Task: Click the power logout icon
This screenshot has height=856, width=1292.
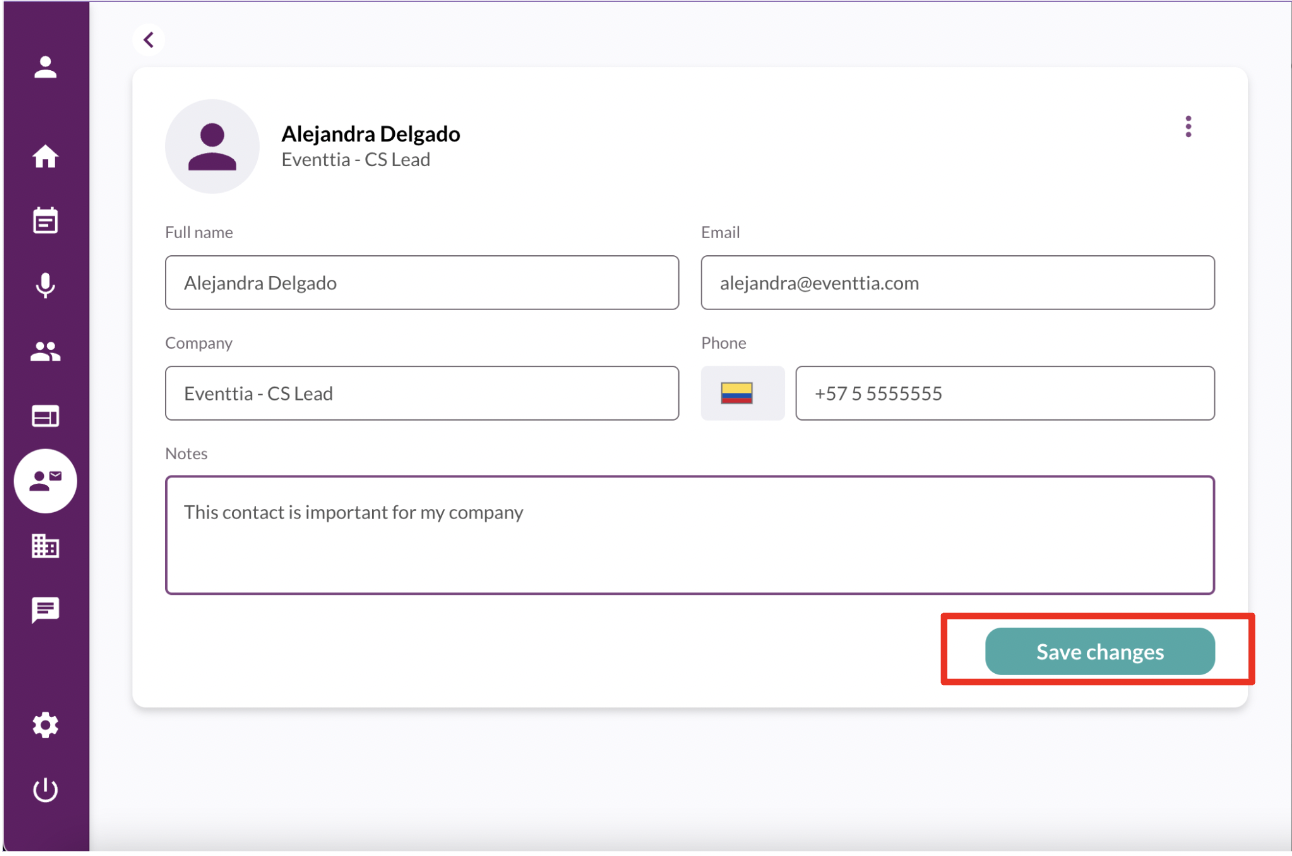Action: tap(45, 790)
